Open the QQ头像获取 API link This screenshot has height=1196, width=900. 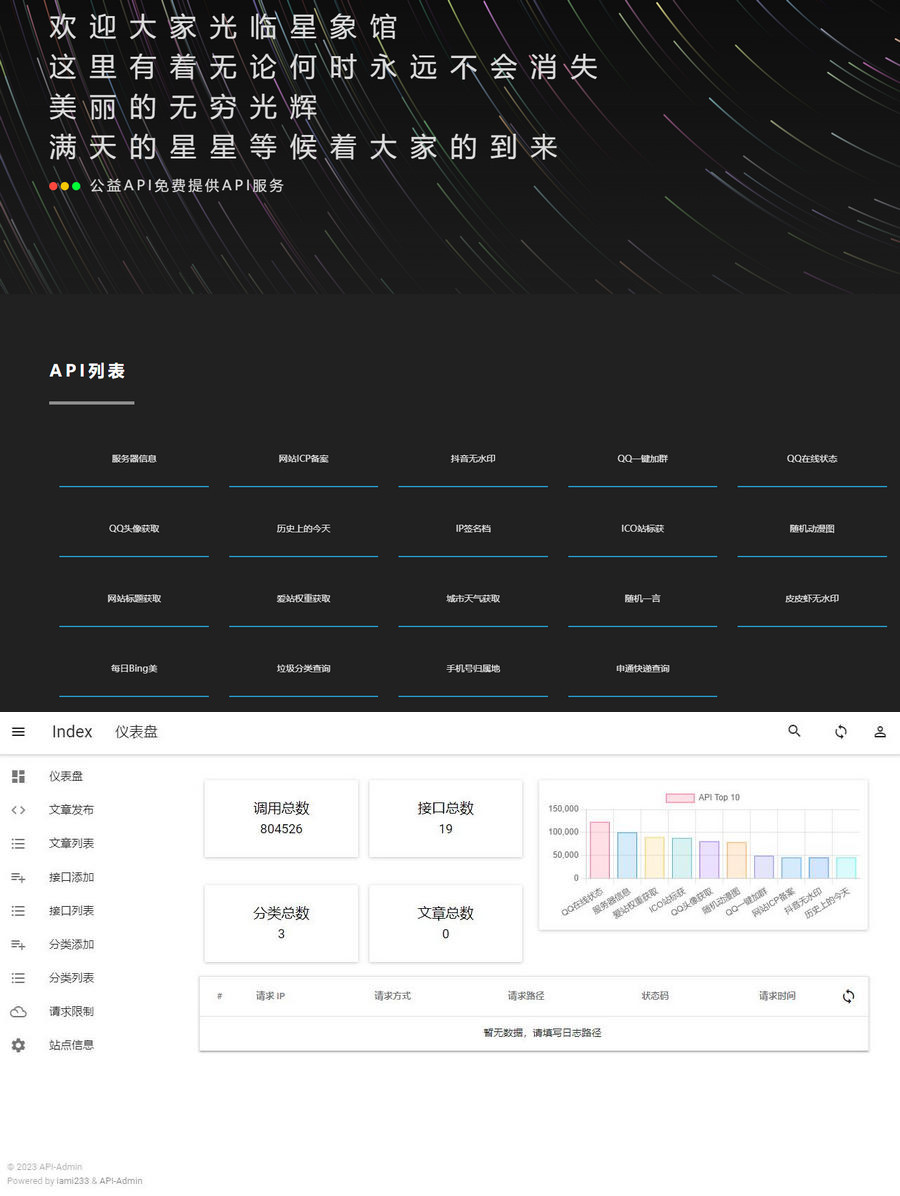133,528
